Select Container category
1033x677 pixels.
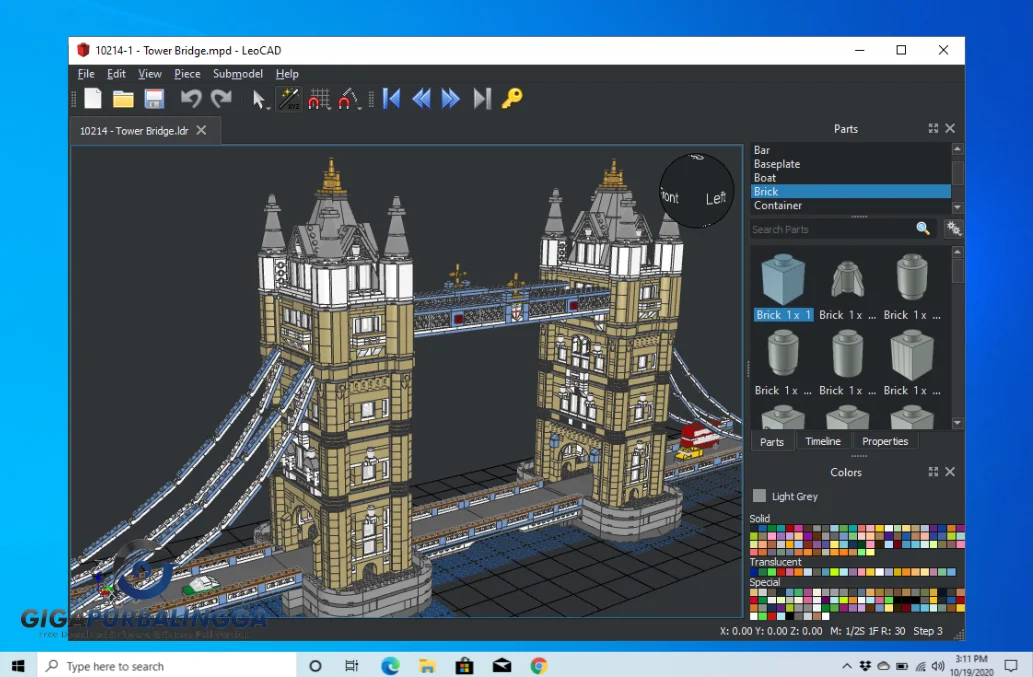(851, 205)
